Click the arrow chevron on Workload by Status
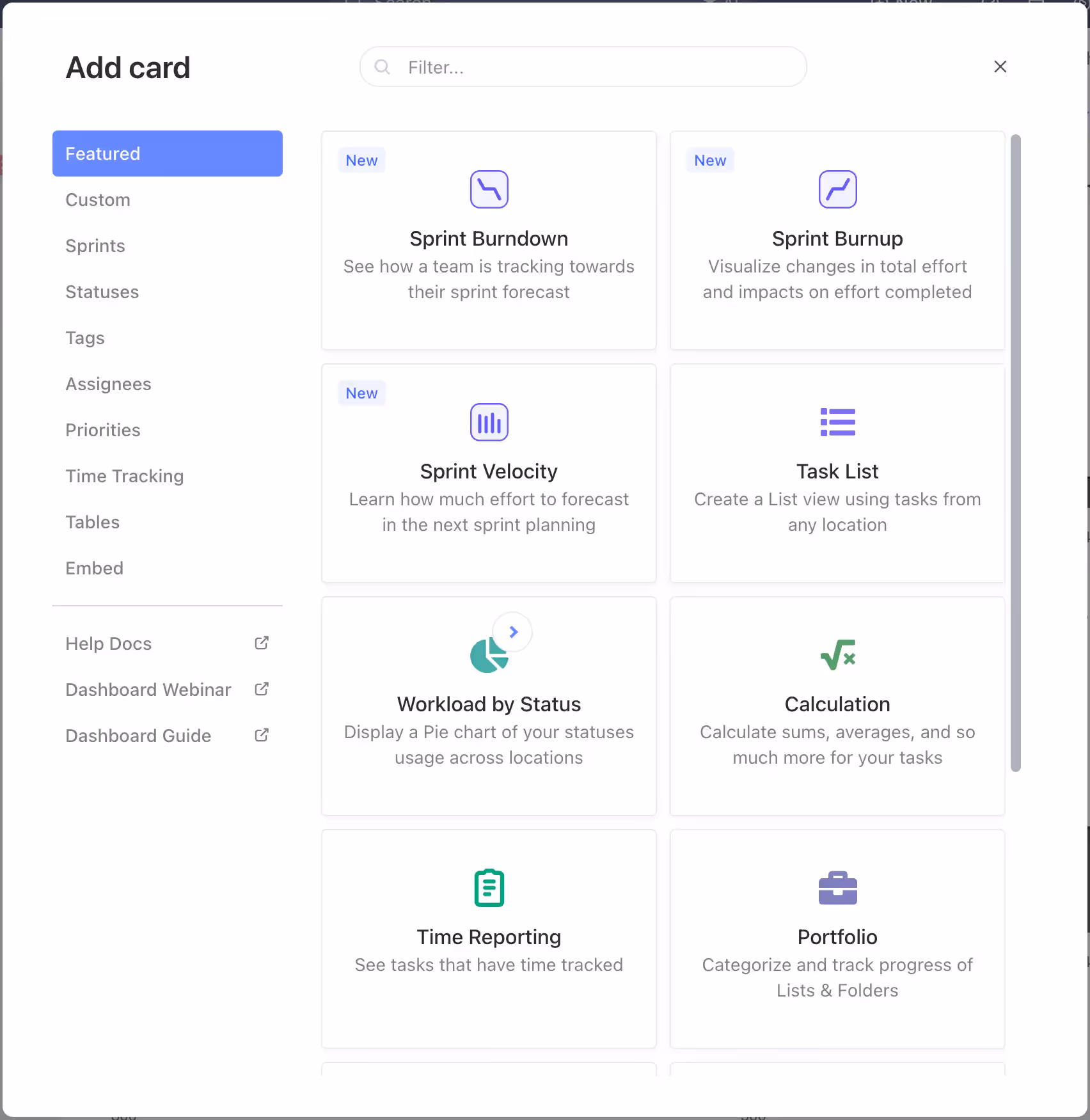The height and width of the screenshot is (1120, 1090). (513, 631)
